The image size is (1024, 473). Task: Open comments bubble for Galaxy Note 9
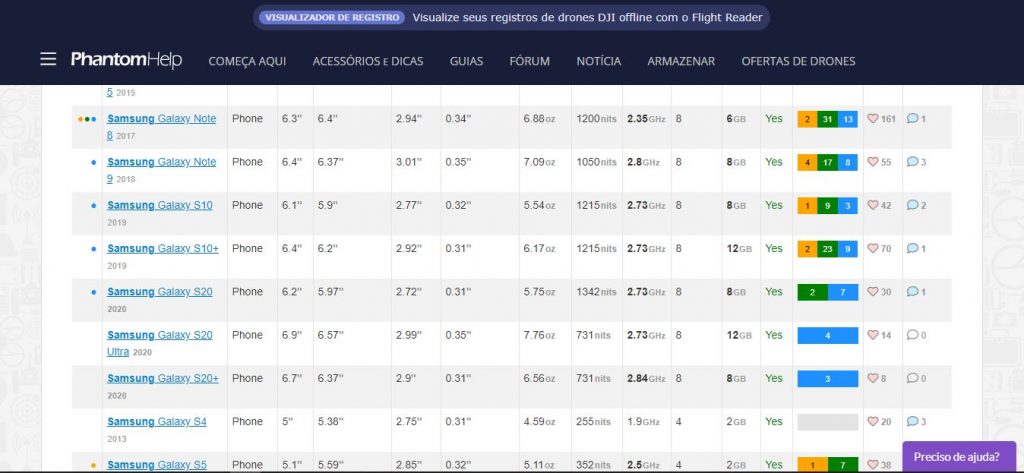pos(912,162)
